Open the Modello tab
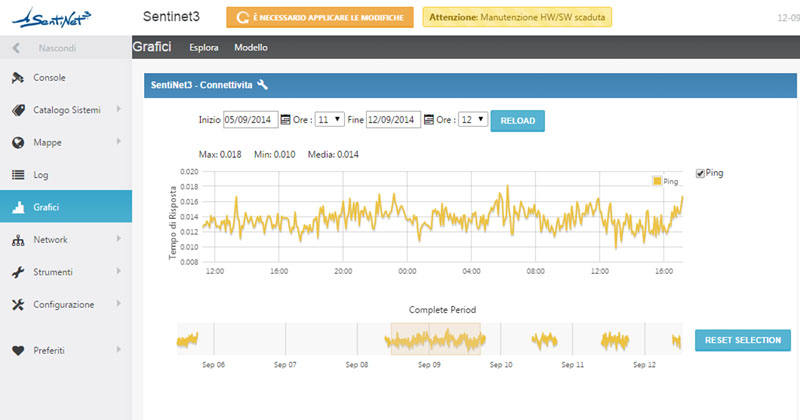 point(251,47)
